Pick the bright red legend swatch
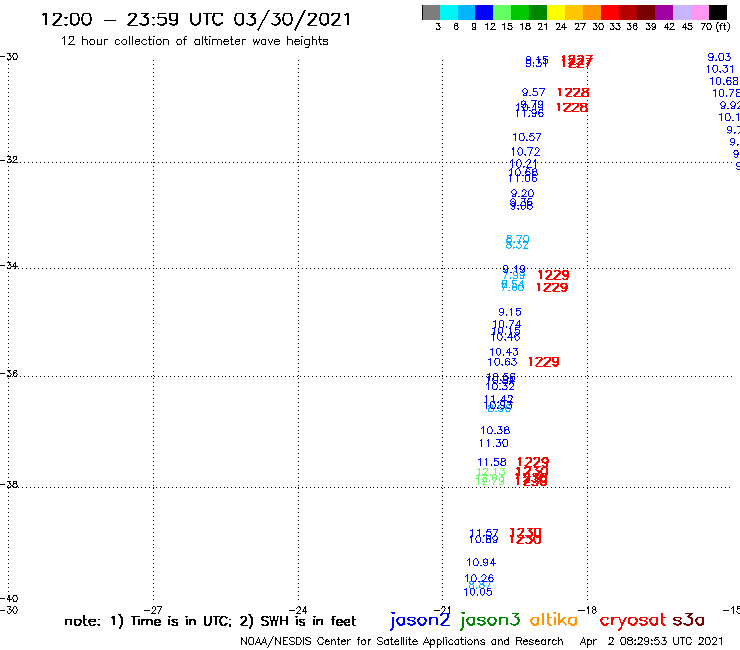 click(610, 12)
